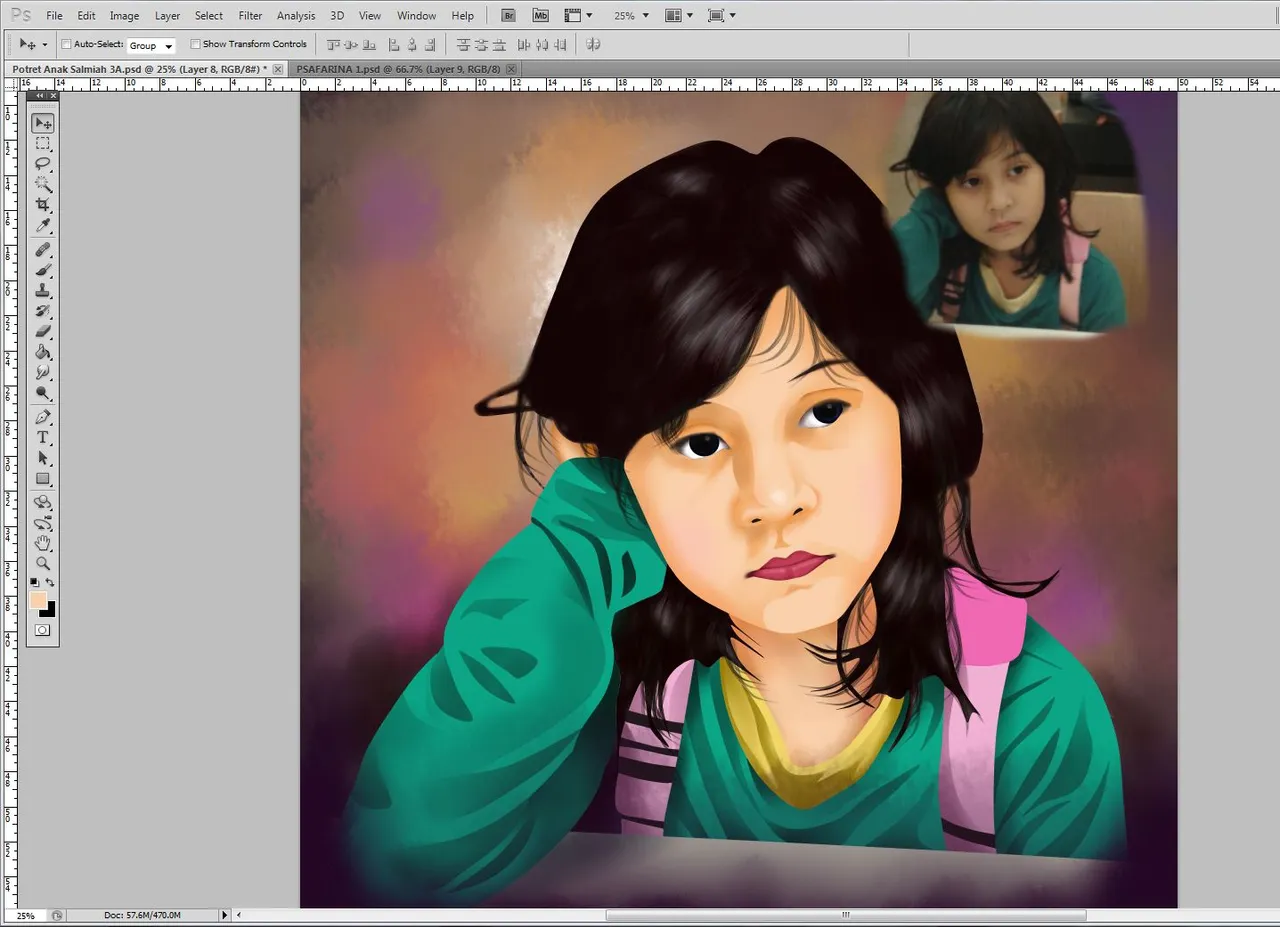Open the Window menu
Screen dimensions: 1280x927
tap(416, 16)
